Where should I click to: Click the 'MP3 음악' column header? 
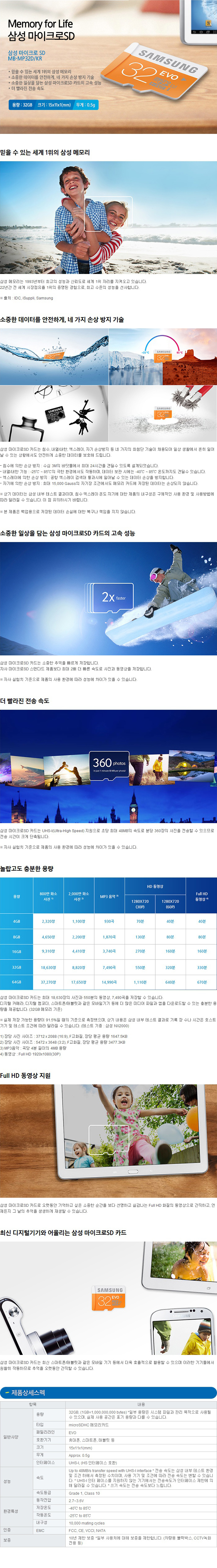click(x=109, y=897)
